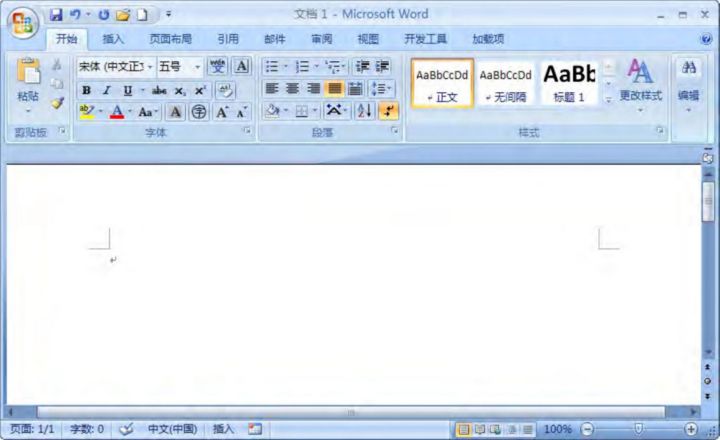Toggle superscript x² formatting

pos(200,90)
